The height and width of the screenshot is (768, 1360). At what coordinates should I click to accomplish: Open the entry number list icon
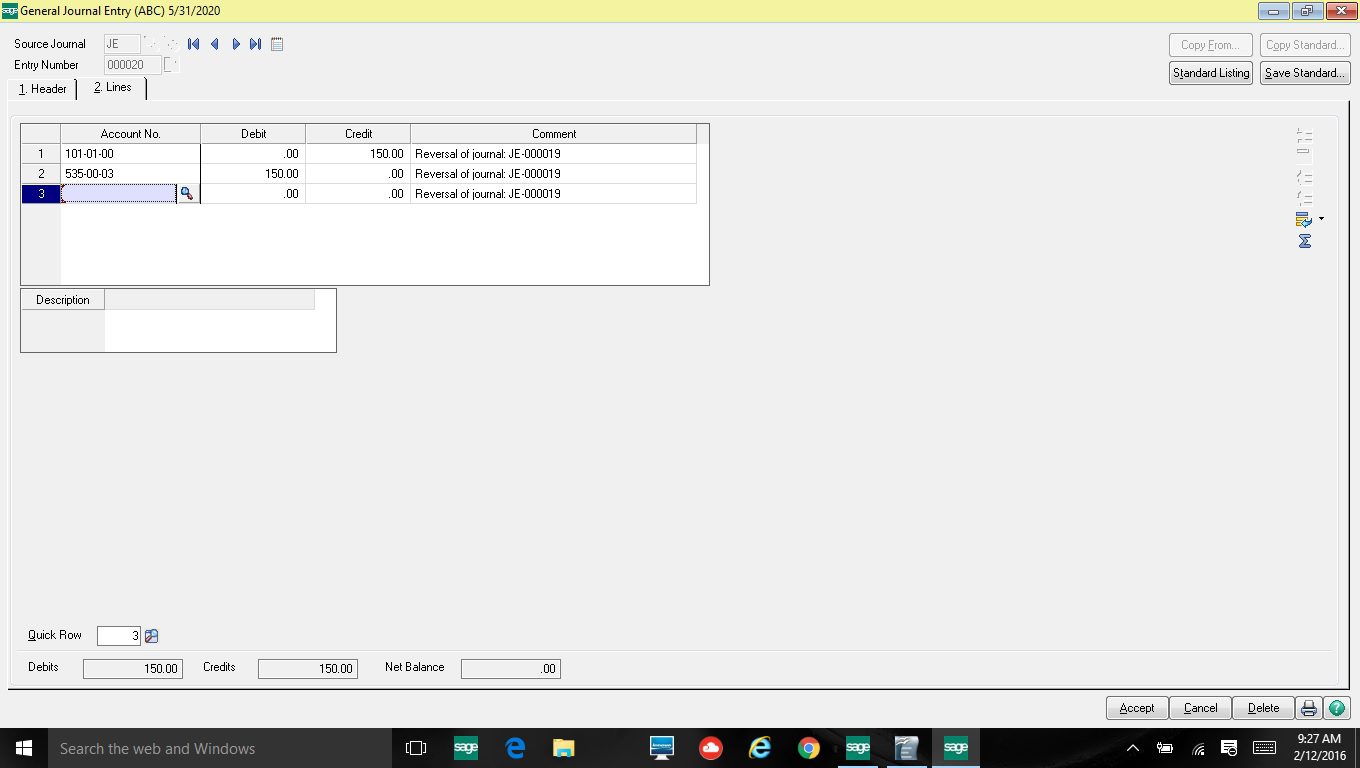(x=276, y=44)
